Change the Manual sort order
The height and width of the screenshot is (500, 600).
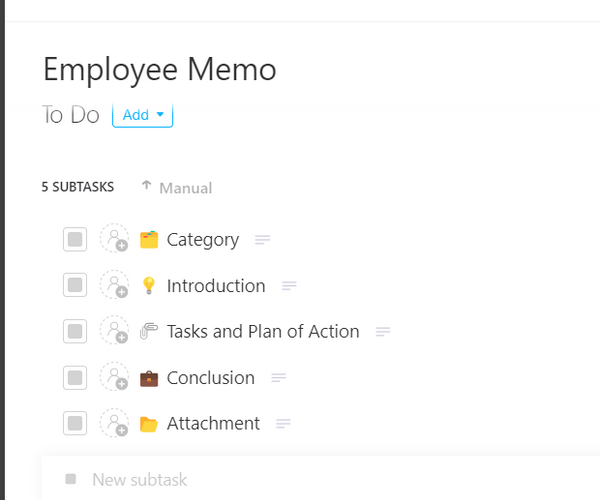click(177, 187)
